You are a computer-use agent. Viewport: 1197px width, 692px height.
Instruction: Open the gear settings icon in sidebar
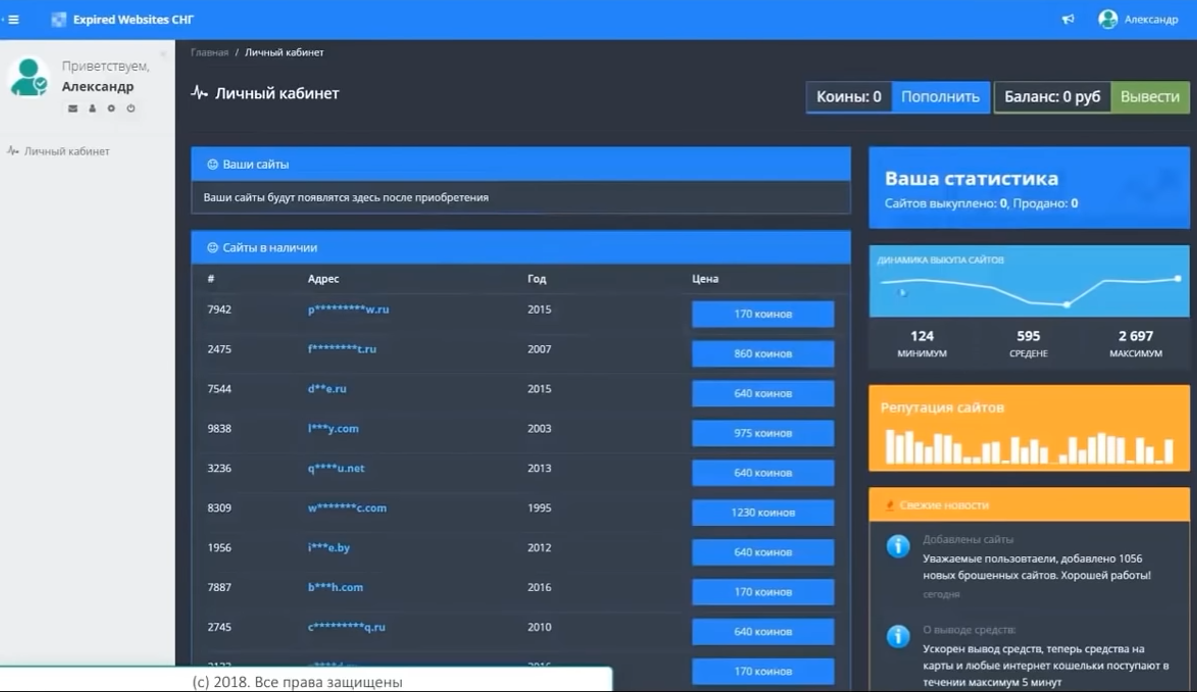[x=111, y=108]
